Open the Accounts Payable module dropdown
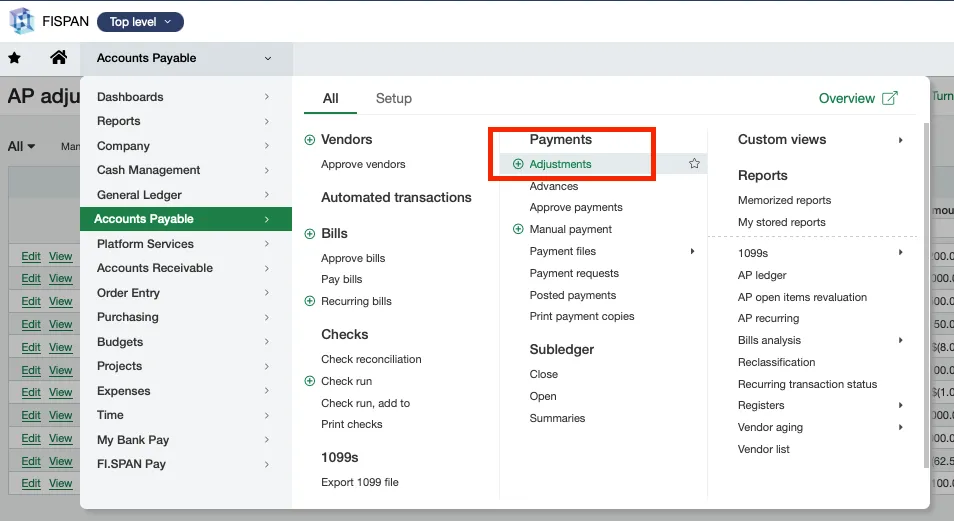This screenshot has height=521, width=954. click(x=186, y=58)
